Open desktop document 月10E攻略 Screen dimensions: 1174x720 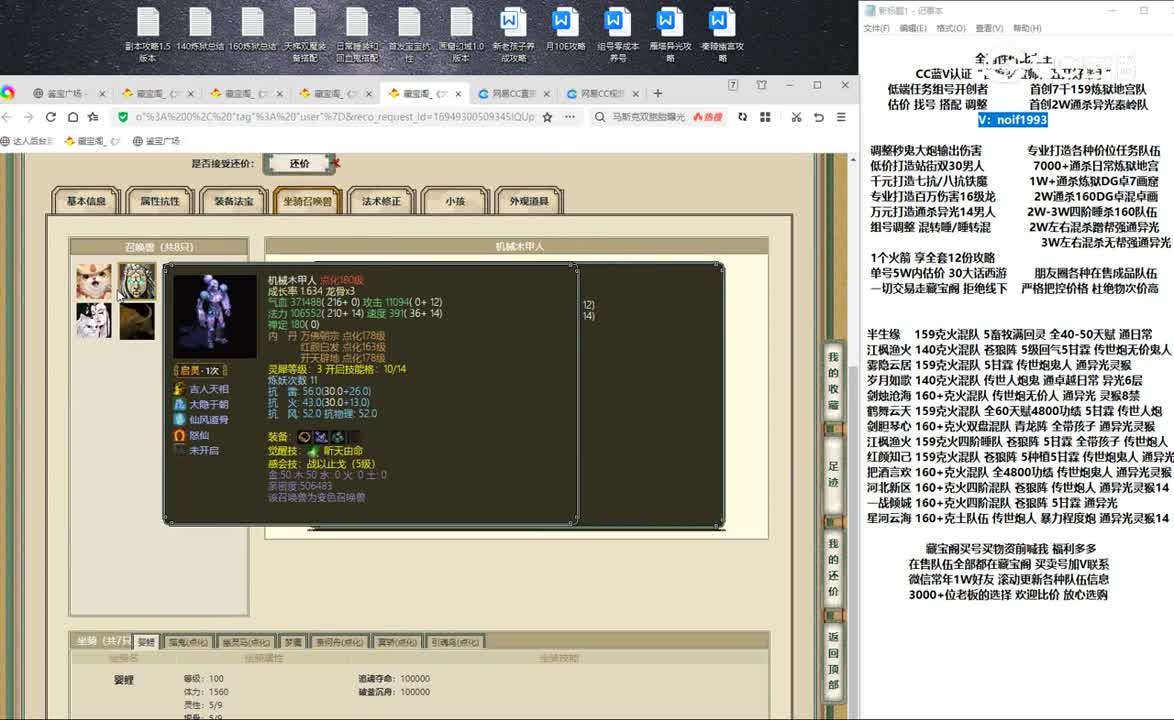[565, 30]
